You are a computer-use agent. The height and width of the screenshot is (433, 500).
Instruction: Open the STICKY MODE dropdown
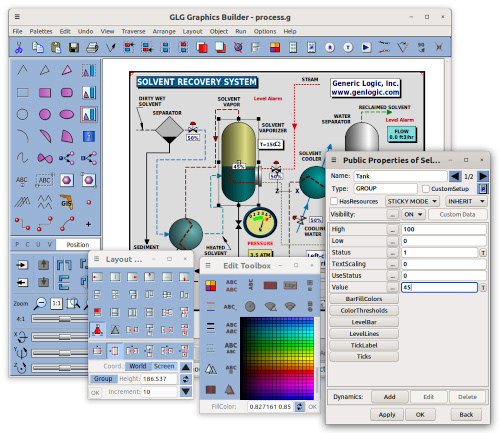[412, 201]
